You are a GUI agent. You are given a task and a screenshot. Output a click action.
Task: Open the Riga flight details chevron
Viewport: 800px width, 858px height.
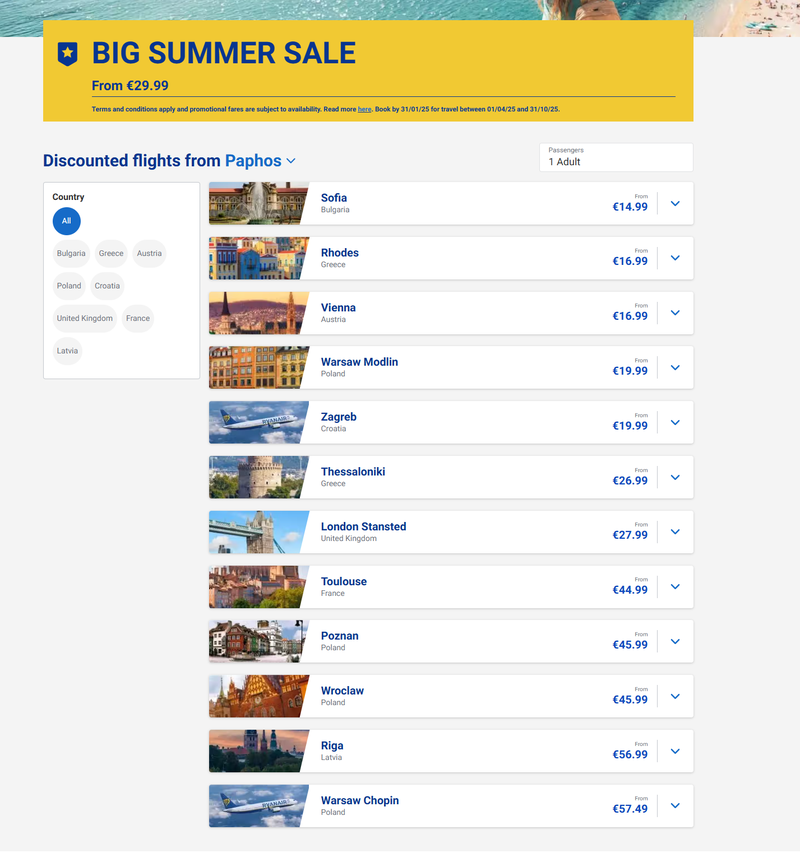[675, 751]
